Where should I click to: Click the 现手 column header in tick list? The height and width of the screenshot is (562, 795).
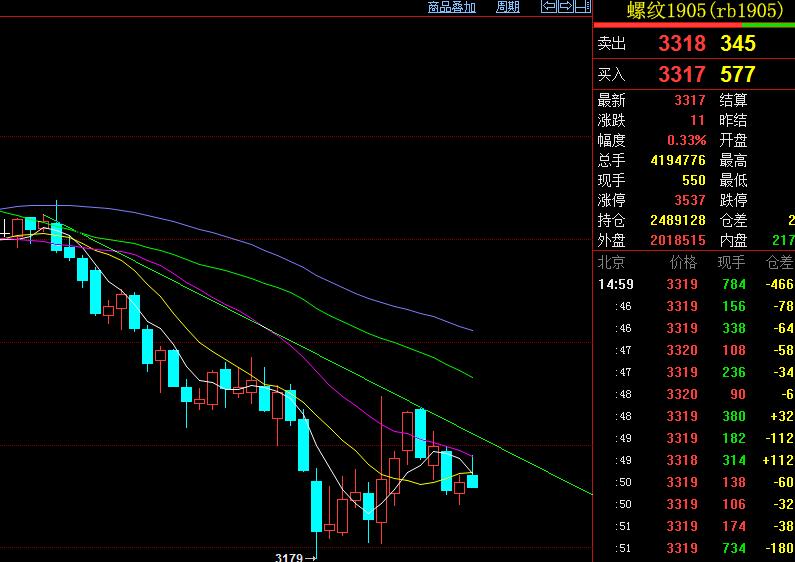pyautogui.click(x=731, y=262)
